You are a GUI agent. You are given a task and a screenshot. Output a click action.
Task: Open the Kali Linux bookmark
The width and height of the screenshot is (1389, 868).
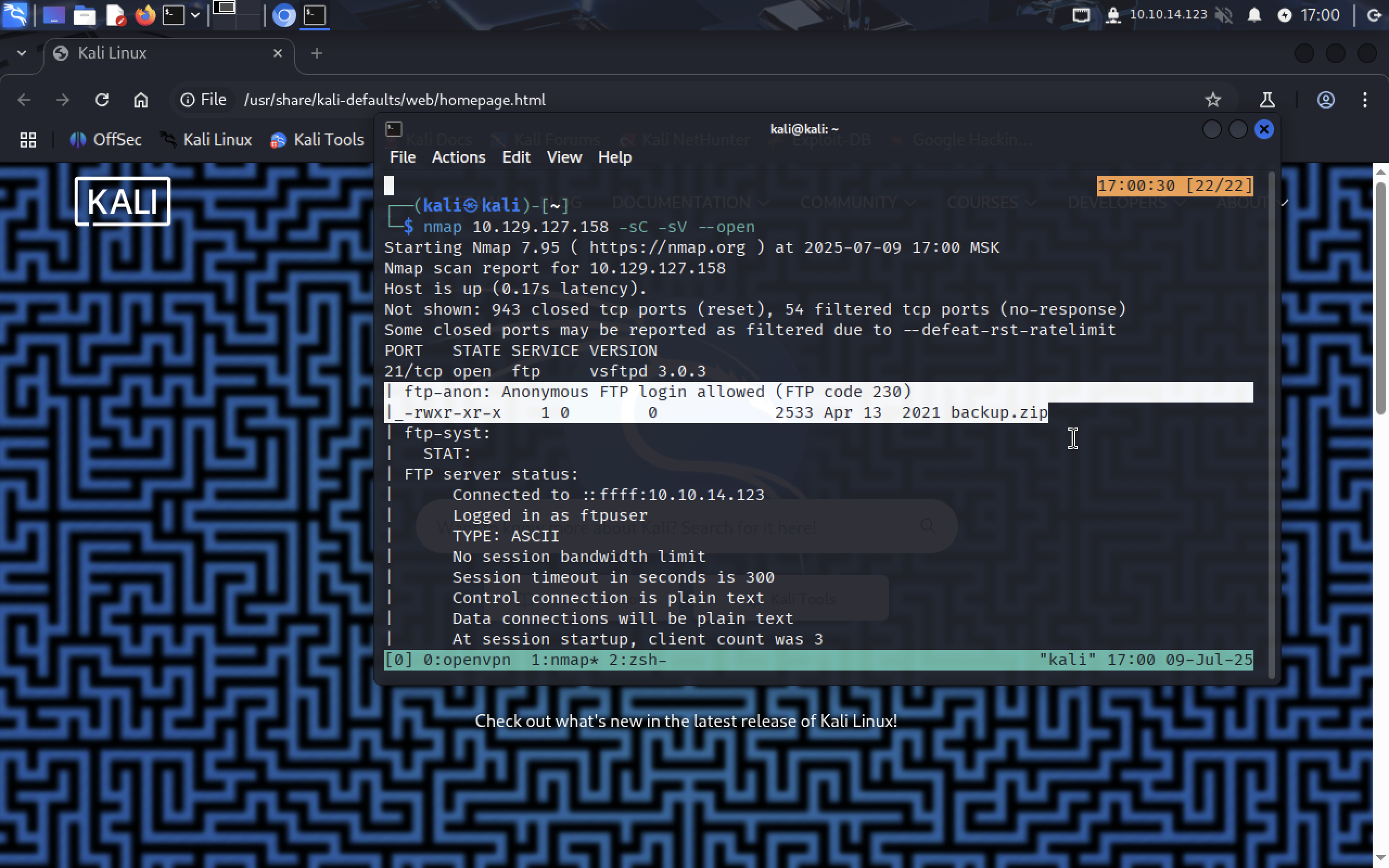[x=206, y=139]
